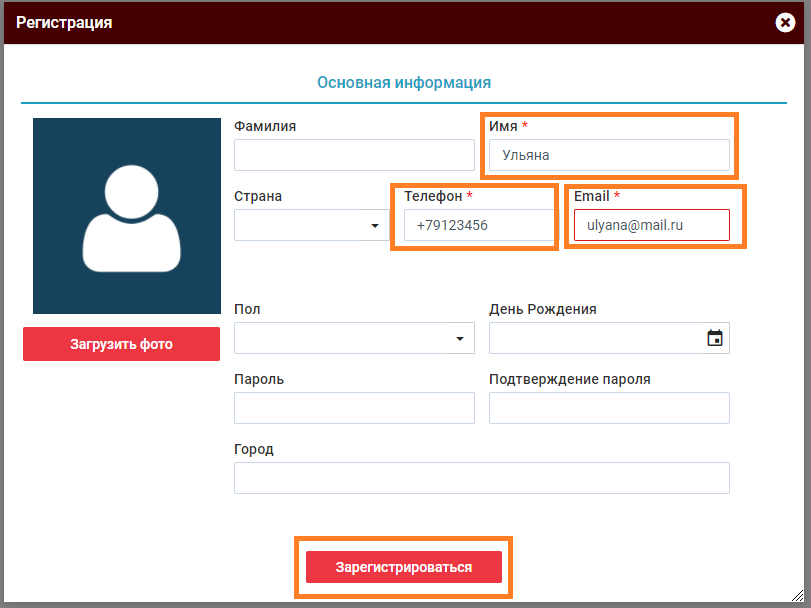Click the dialog resize grip corner

tap(799, 596)
